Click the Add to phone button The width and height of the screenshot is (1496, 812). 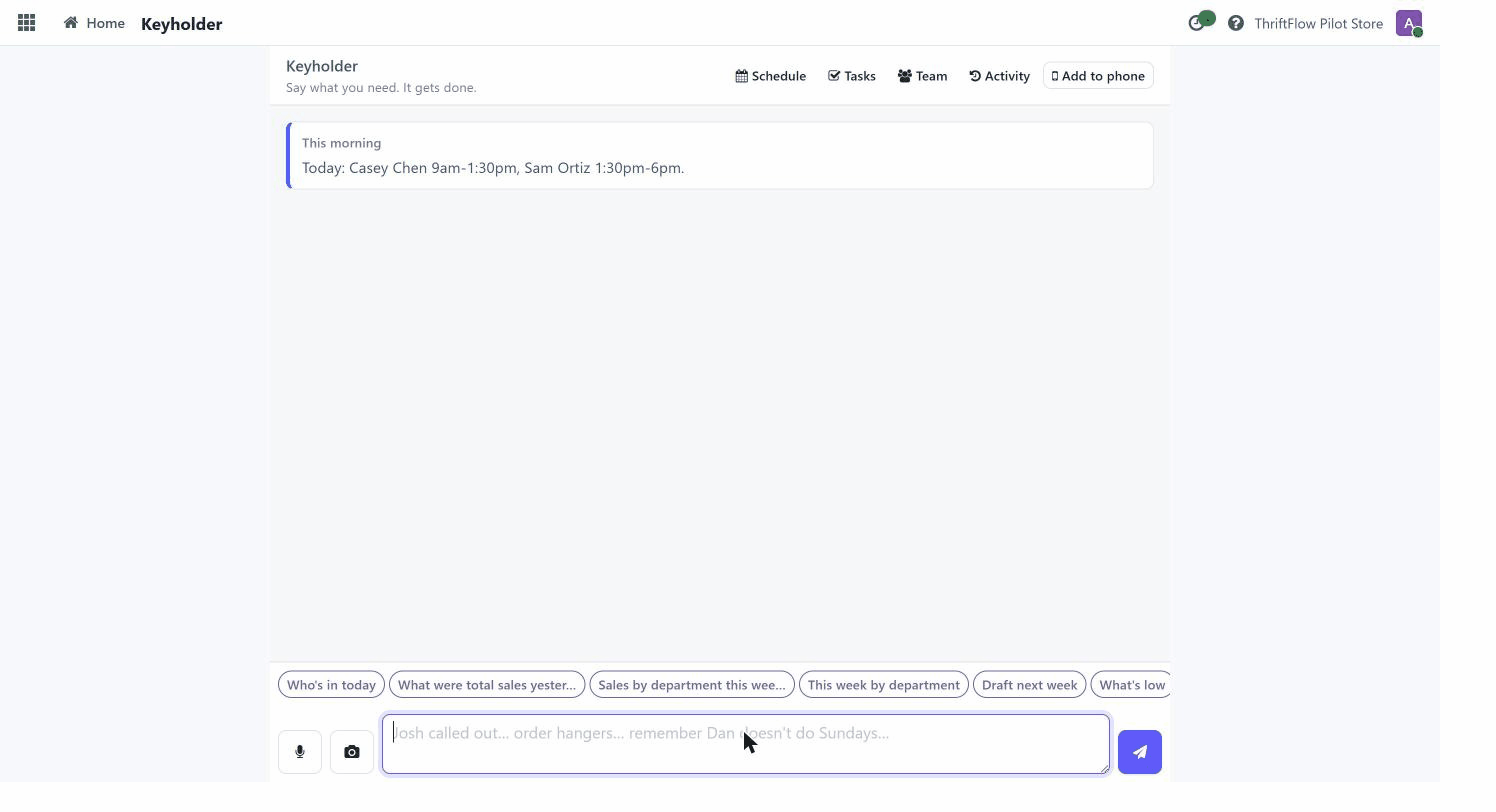tap(1098, 76)
